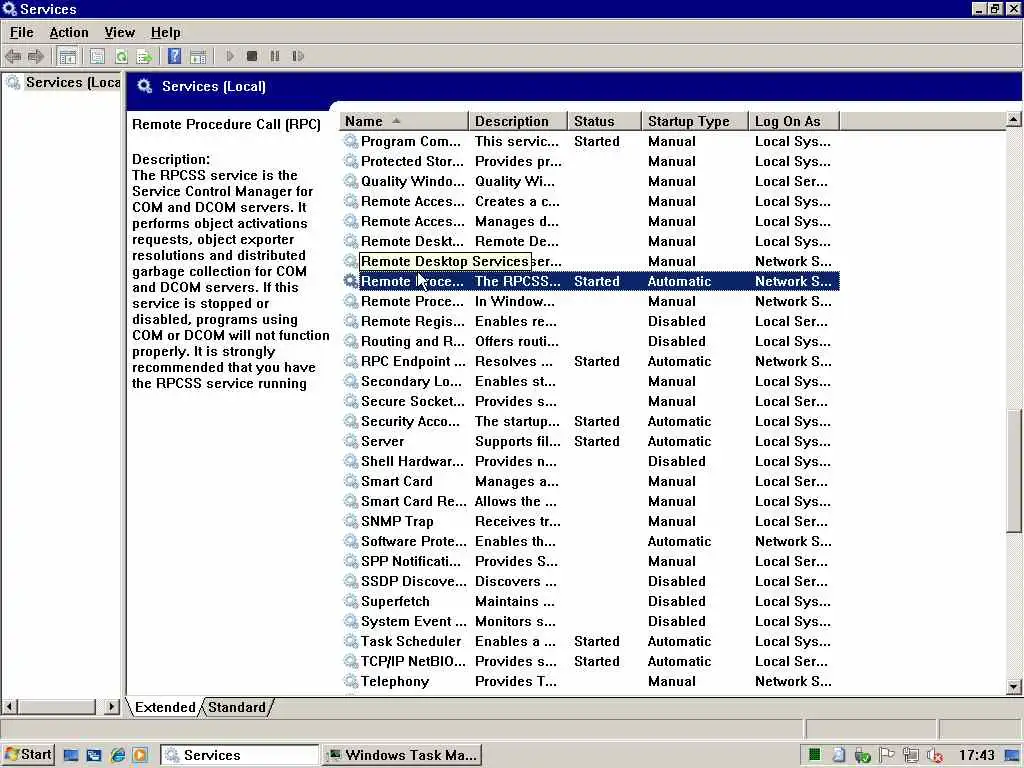Click the Action Center flag tray icon
Screen dimensions: 1024x768
click(x=886, y=756)
